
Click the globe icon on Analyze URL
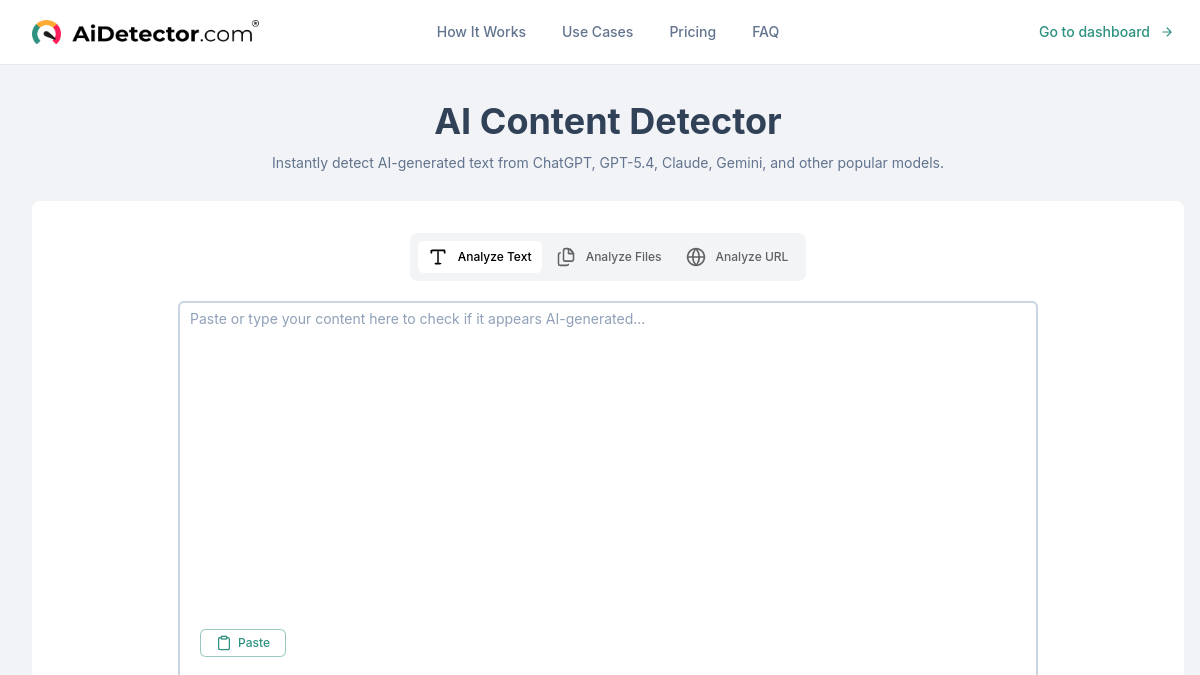[x=696, y=257]
